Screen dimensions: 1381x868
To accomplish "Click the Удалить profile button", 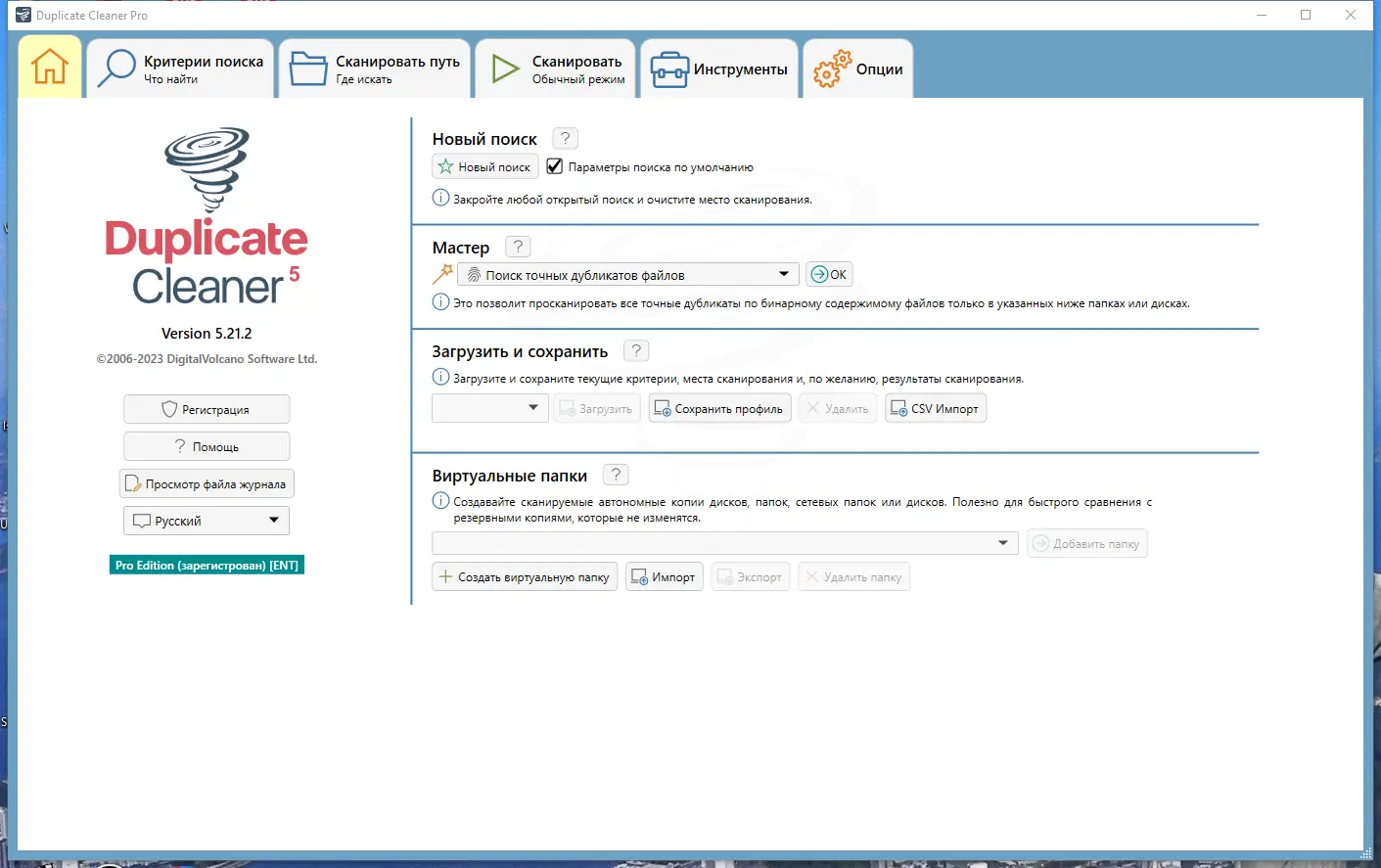I will (x=838, y=408).
